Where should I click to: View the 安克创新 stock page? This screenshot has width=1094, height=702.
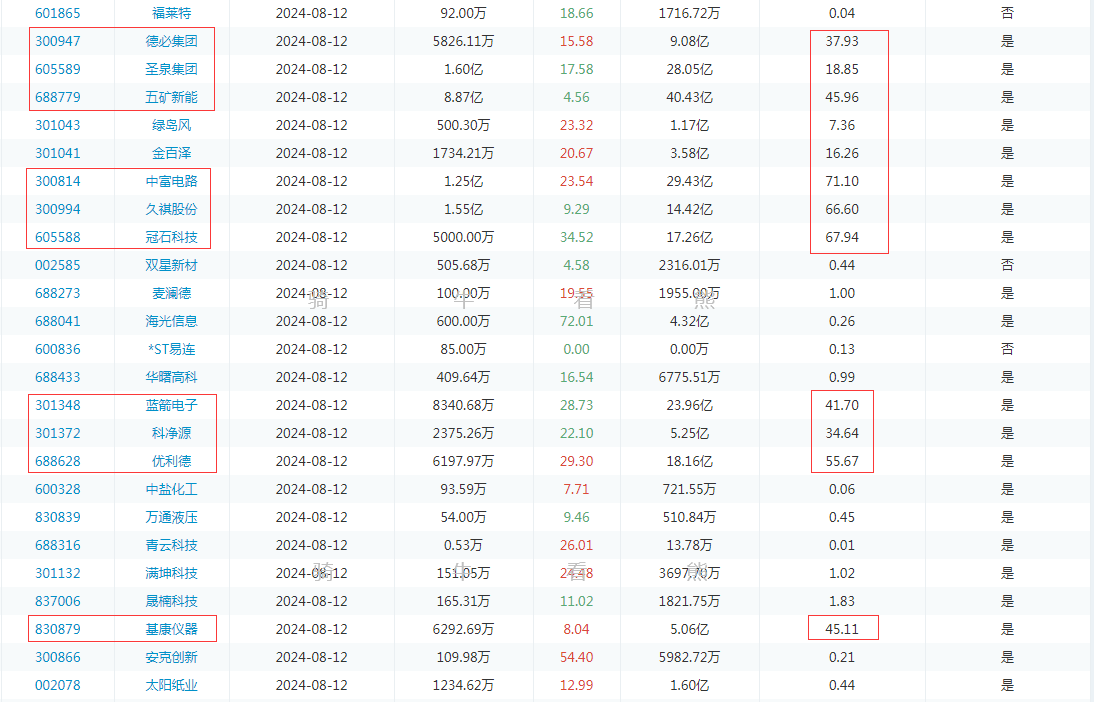pyautogui.click(x=172, y=657)
